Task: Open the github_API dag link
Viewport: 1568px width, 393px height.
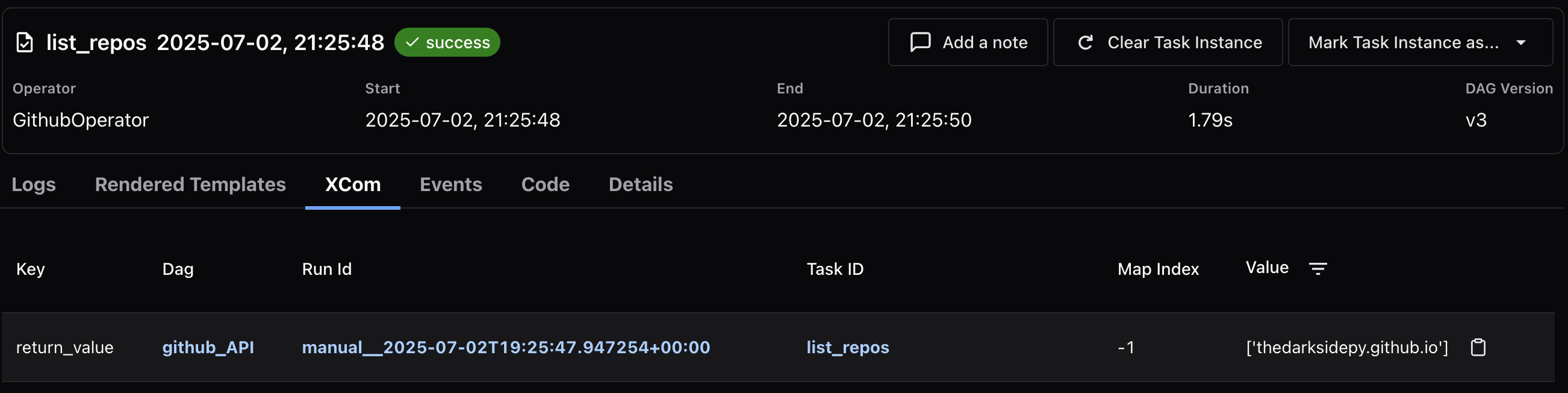Action: point(208,347)
